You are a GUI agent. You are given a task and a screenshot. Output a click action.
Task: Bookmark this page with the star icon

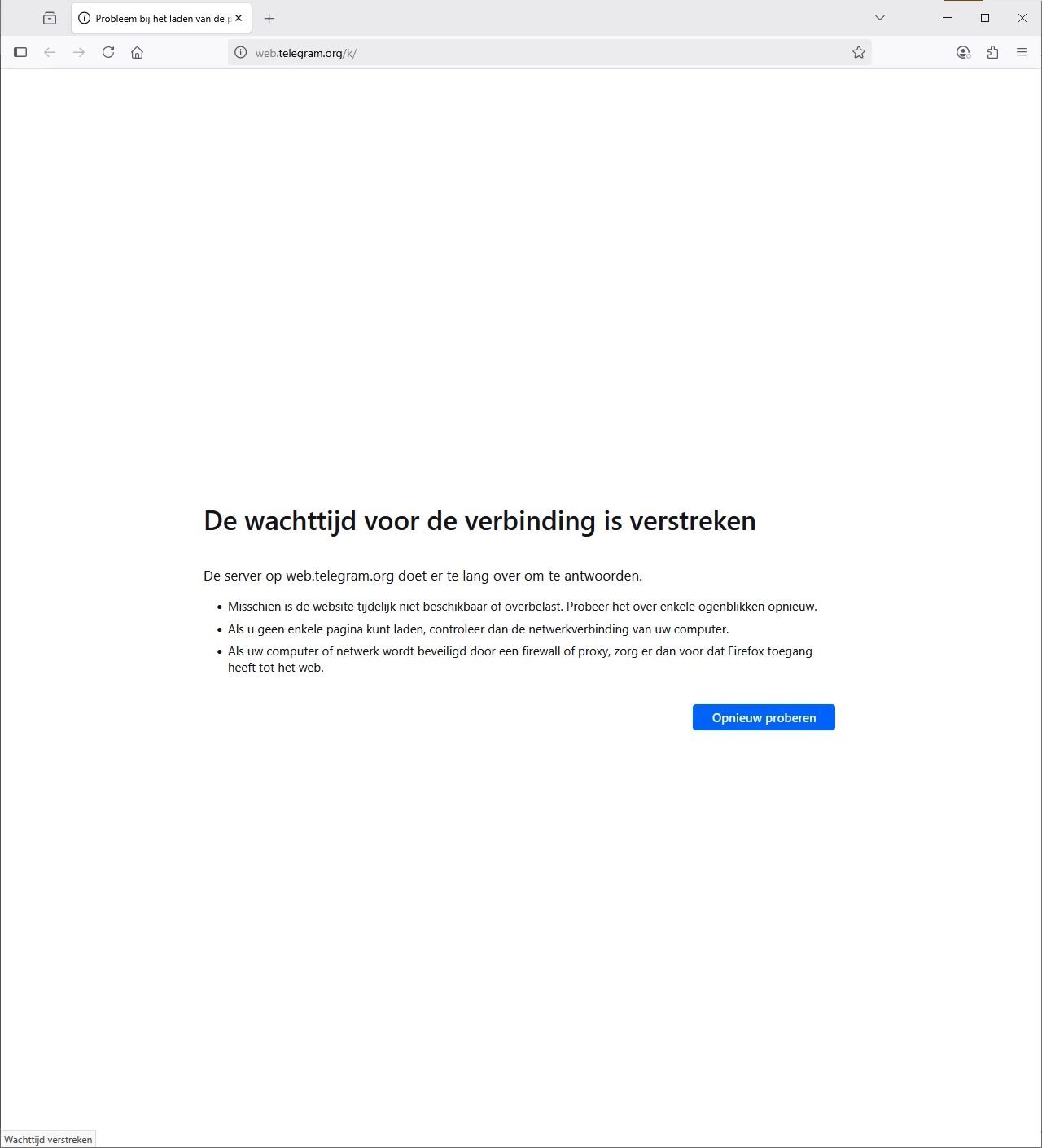click(859, 52)
